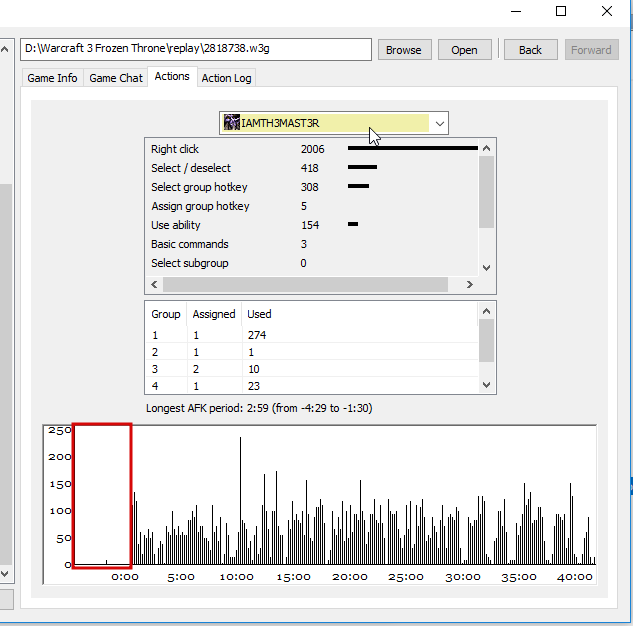Screen dimensions: 633x626
Task: Click actions list scroll up arrow
Action: pos(486,148)
